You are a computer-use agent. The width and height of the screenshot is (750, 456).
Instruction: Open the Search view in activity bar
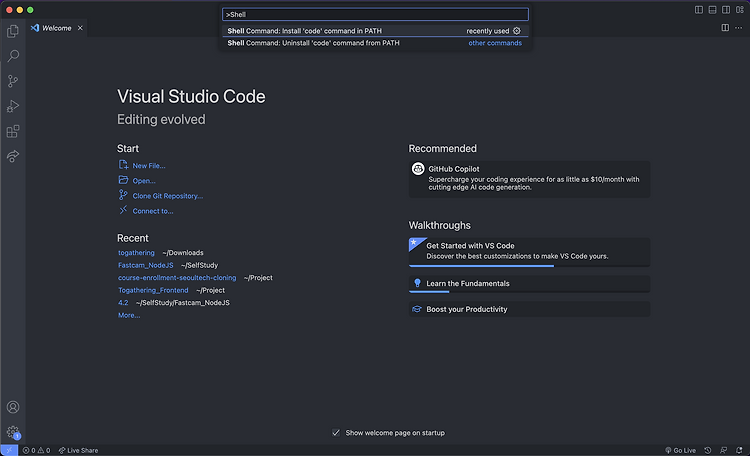coord(13,56)
